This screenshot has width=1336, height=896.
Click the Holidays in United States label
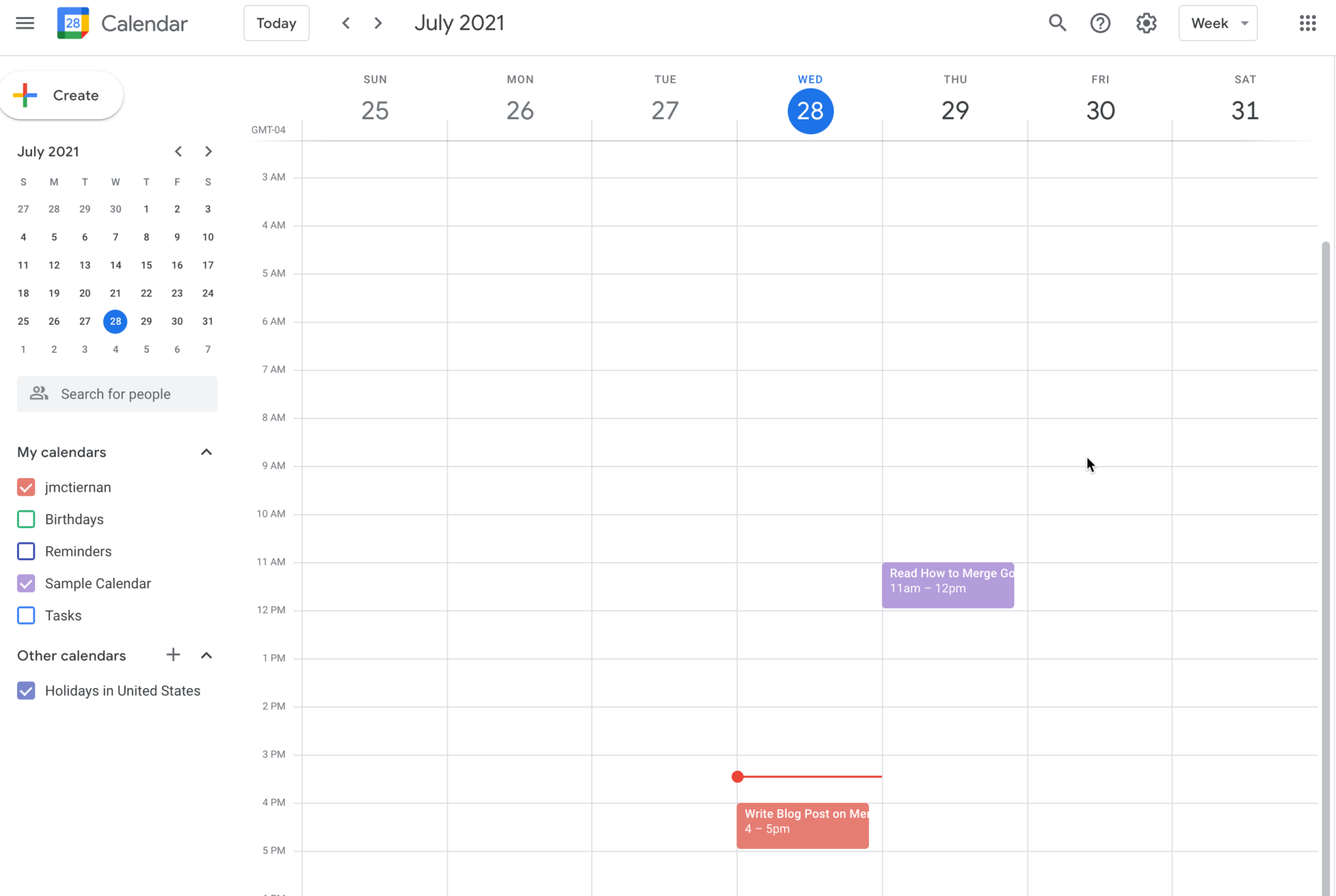coord(123,691)
